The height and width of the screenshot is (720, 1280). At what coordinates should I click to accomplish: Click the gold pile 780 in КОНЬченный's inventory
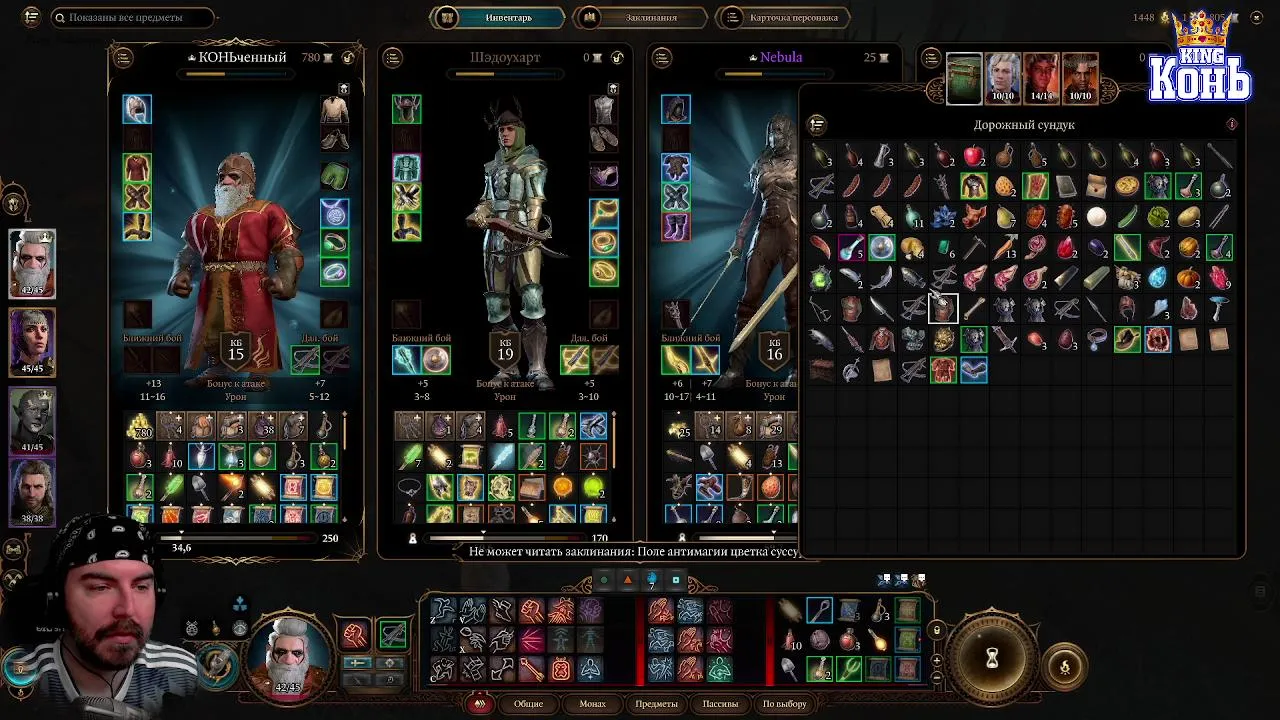pos(139,427)
